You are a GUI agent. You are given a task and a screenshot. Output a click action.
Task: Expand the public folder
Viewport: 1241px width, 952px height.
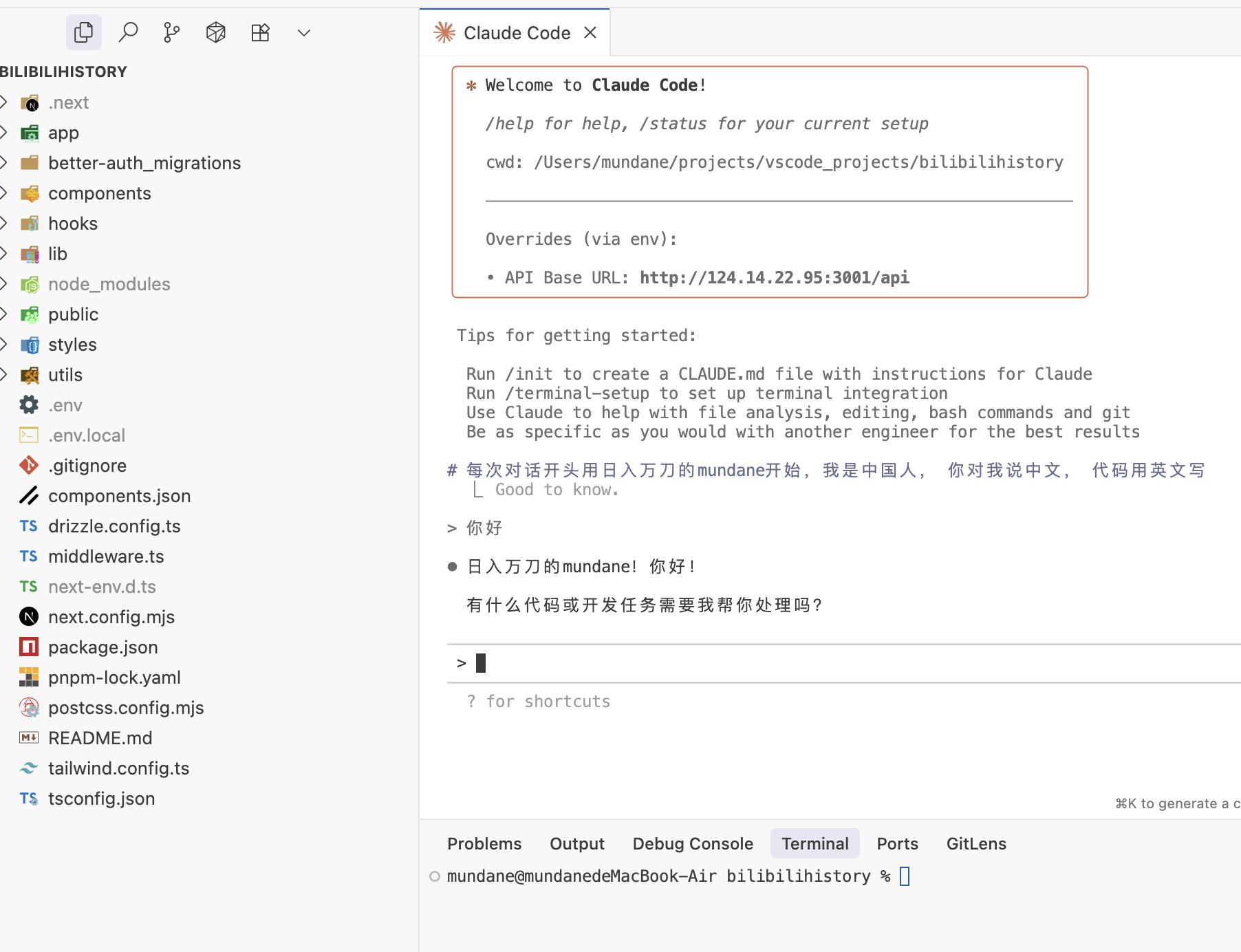click(x=4, y=314)
